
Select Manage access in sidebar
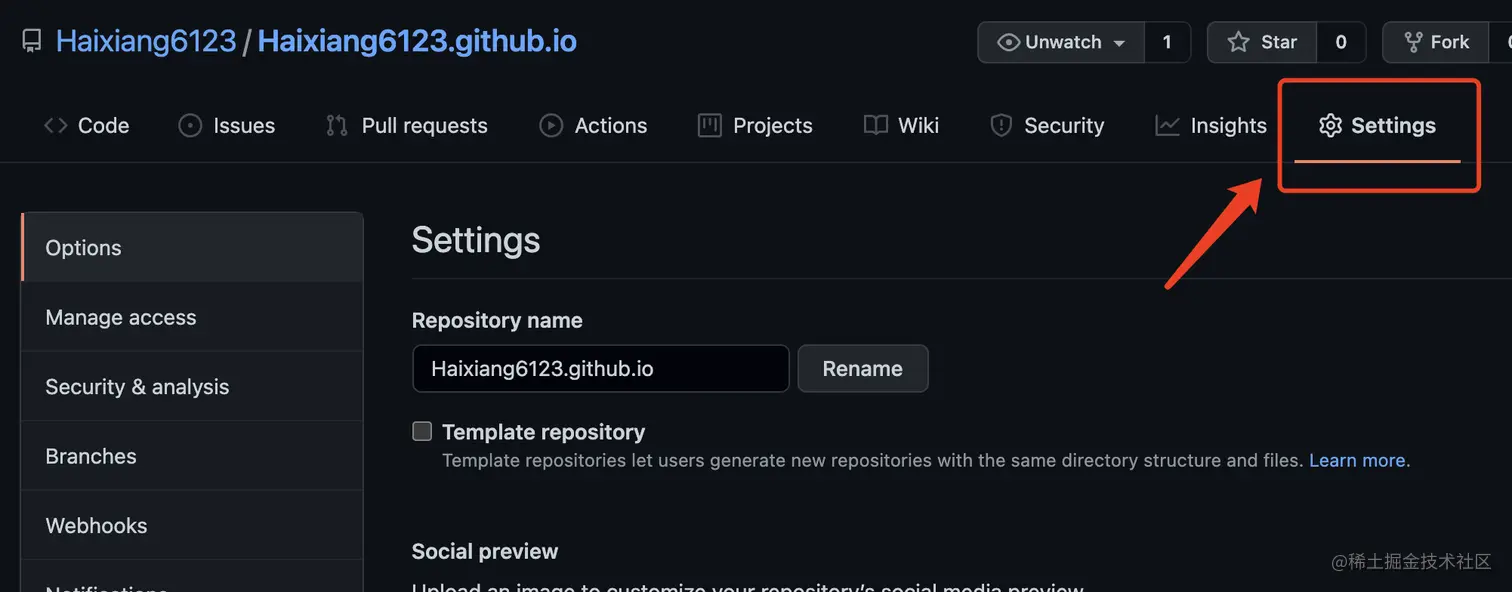coord(192,317)
